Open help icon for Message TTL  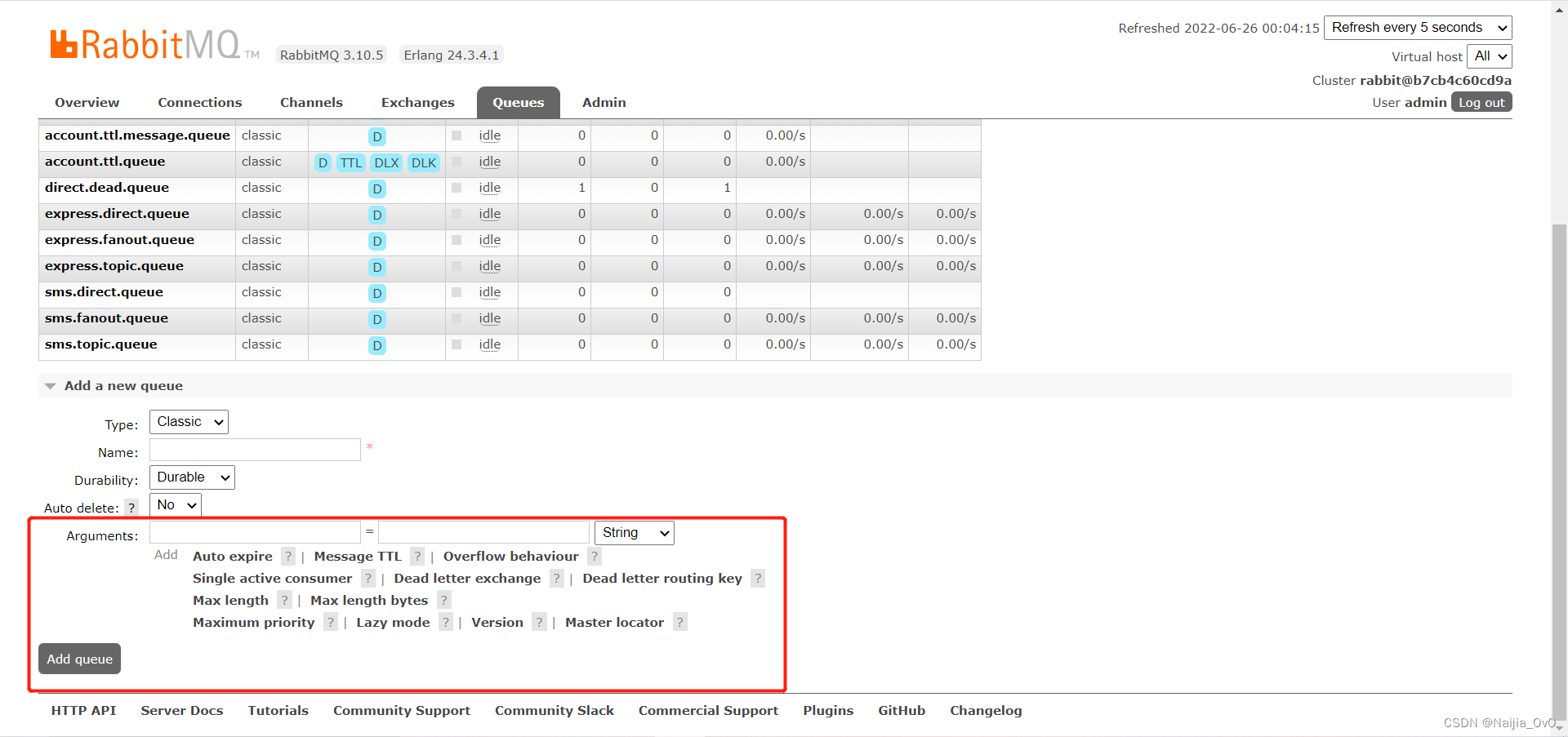coord(417,557)
